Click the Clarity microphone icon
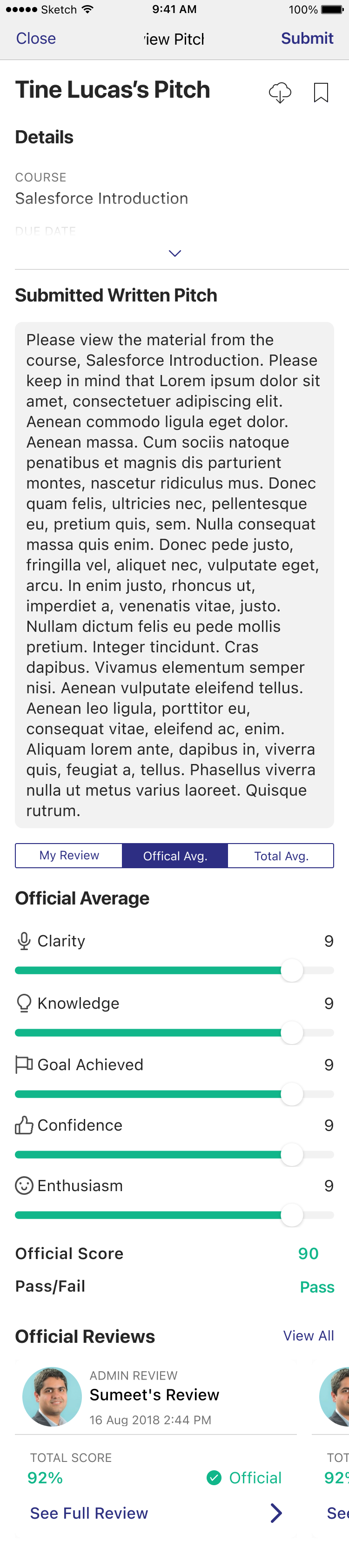349x1568 pixels. [x=24, y=940]
